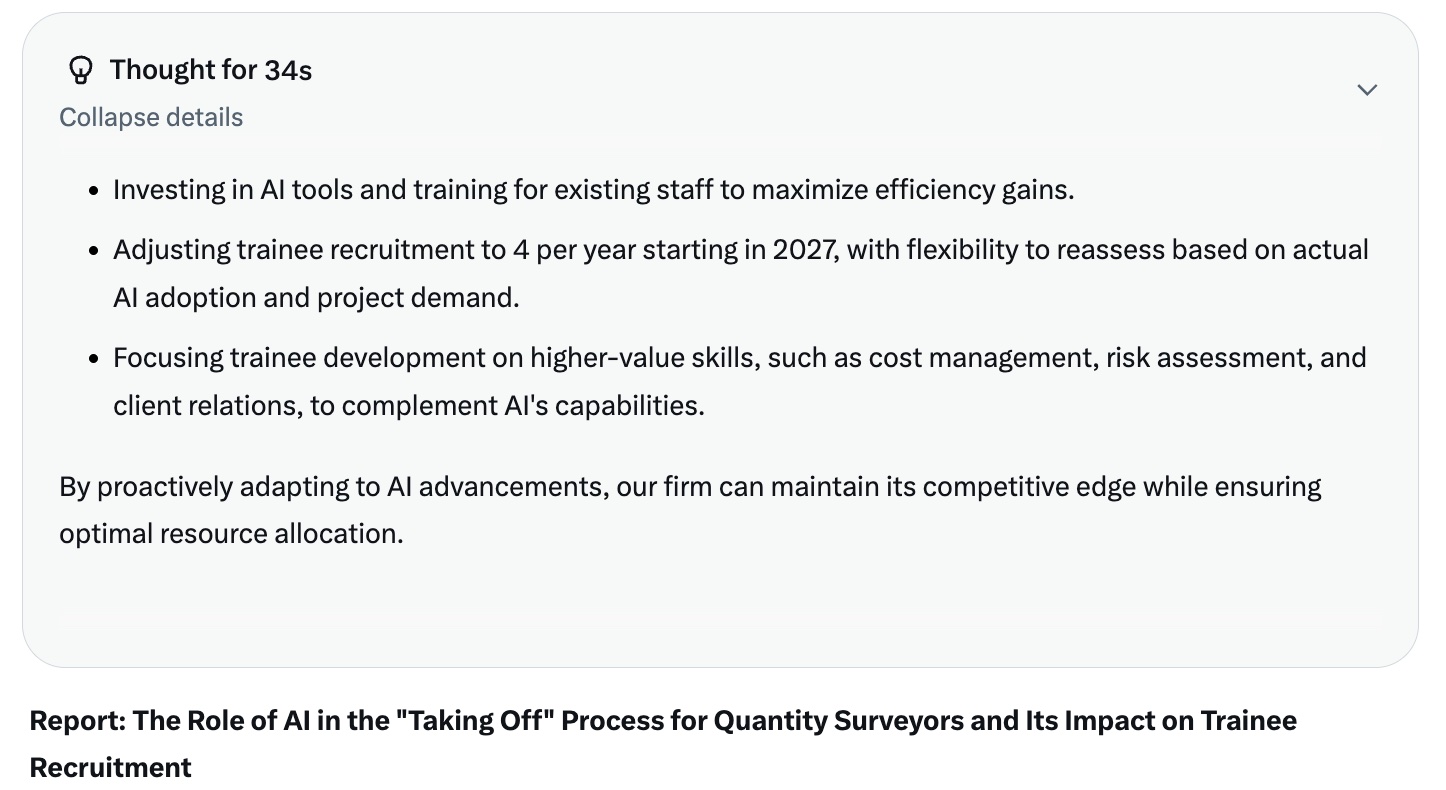Click the bullet dot before "Adjusting trainee recruitment"
This screenshot has height=790, width=1446.
pos(94,250)
